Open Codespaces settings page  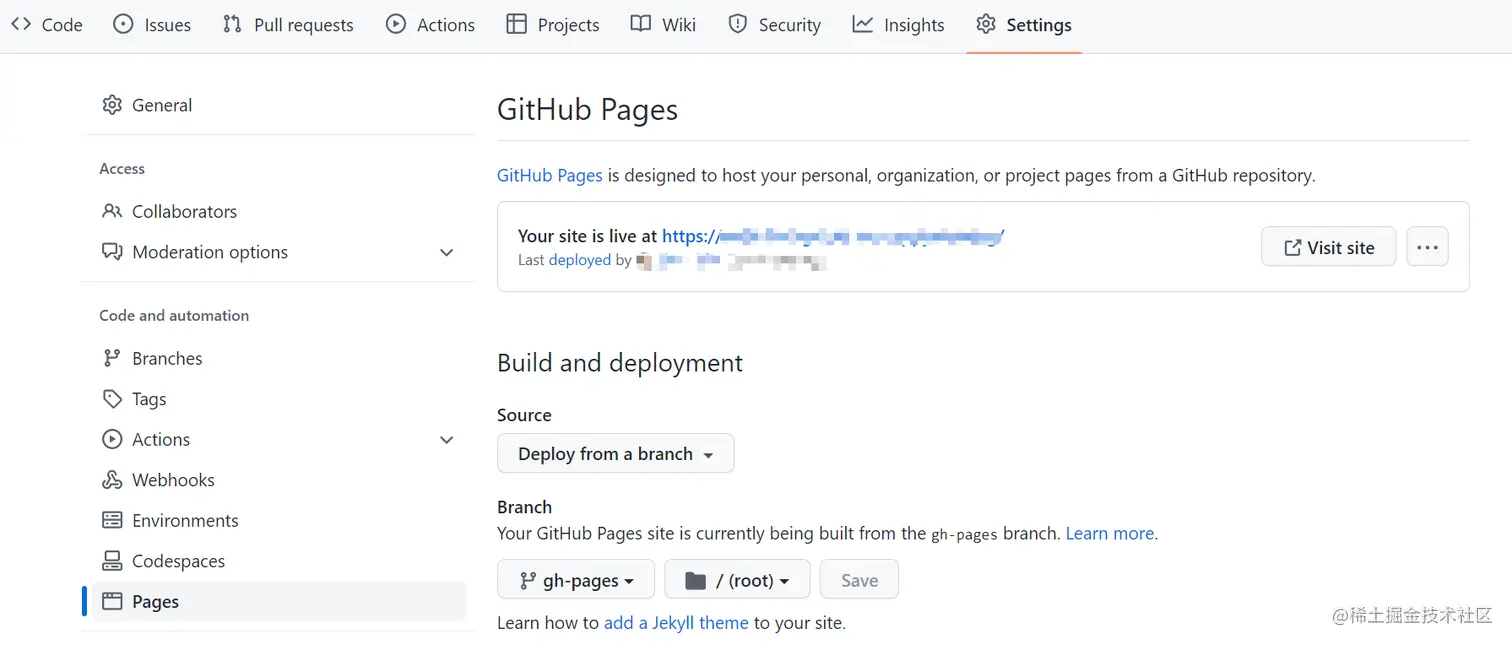(x=278, y=561)
